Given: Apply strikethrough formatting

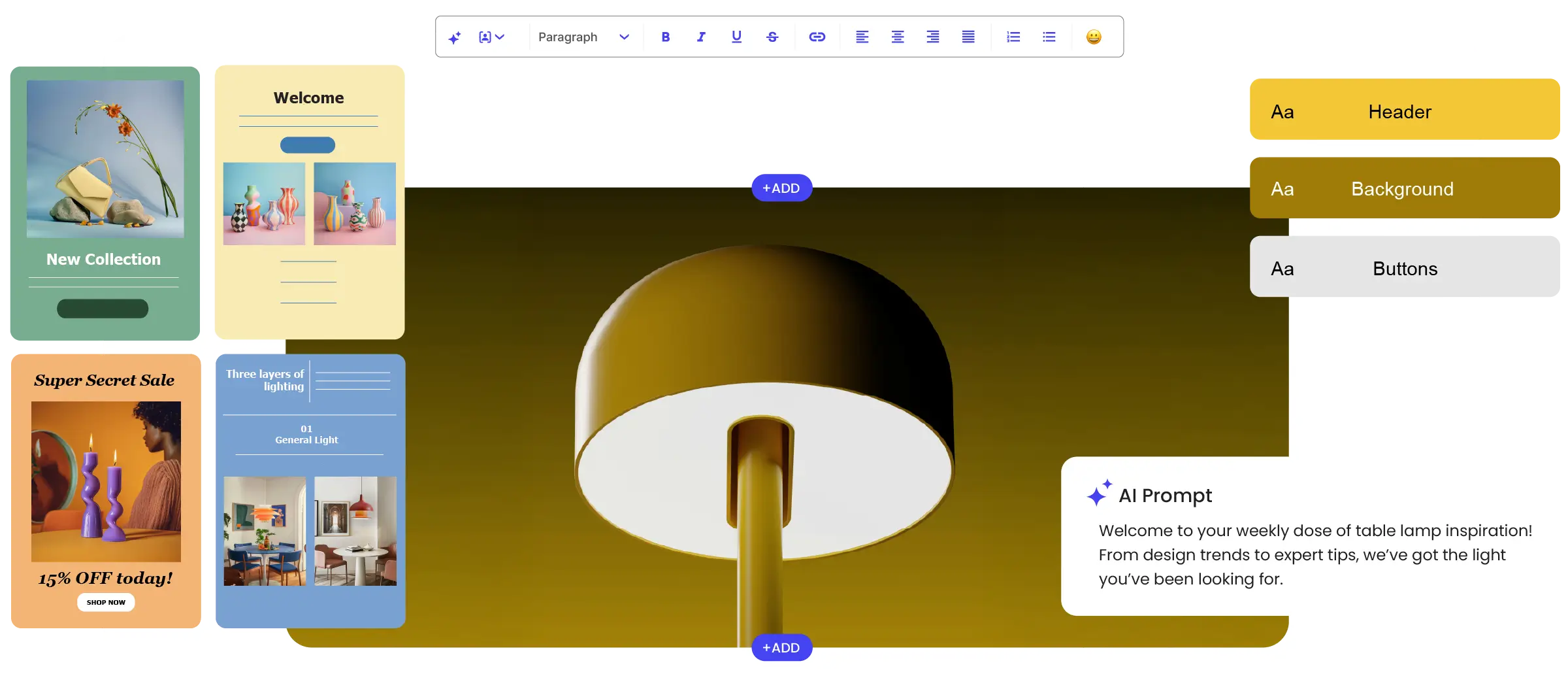Looking at the screenshot, I should click(772, 37).
